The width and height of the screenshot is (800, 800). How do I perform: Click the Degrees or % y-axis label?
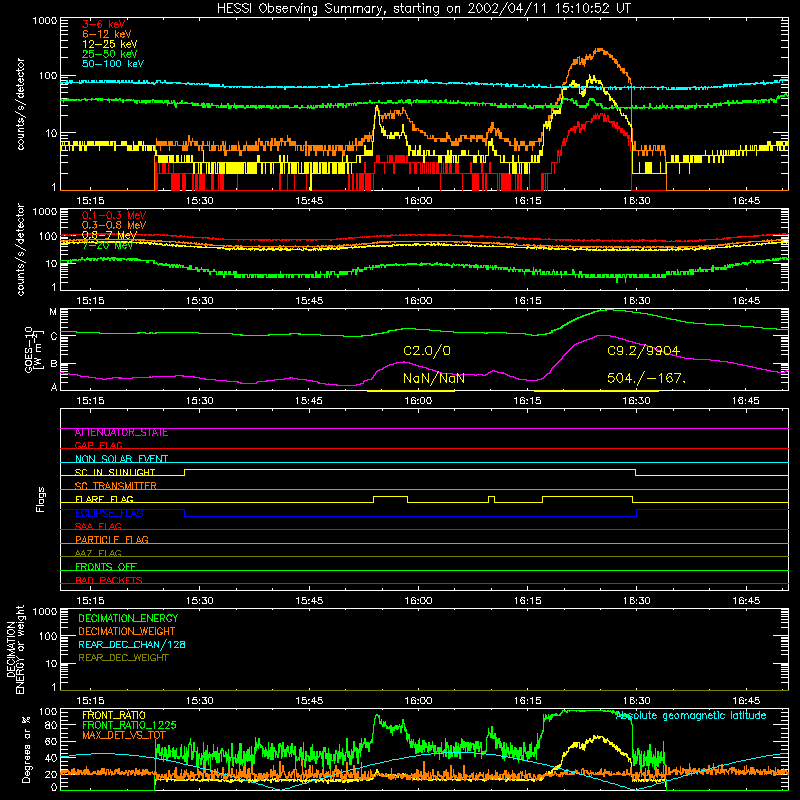click(26, 749)
